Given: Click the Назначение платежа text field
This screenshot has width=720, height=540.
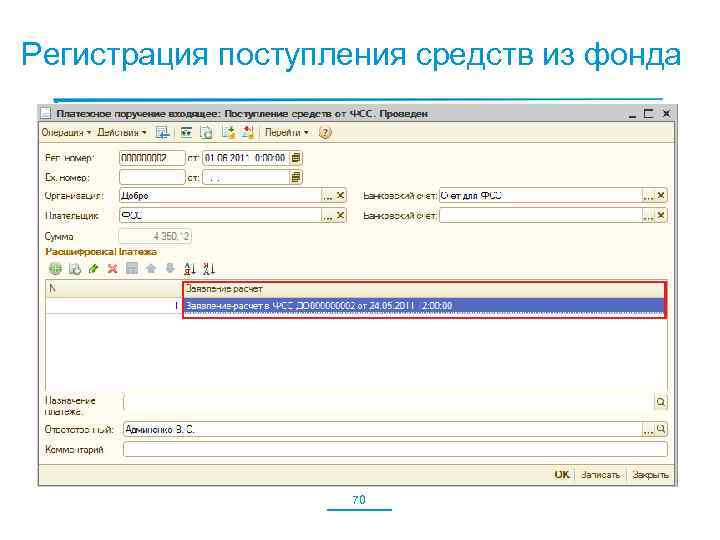Looking at the screenshot, I should [388, 402].
